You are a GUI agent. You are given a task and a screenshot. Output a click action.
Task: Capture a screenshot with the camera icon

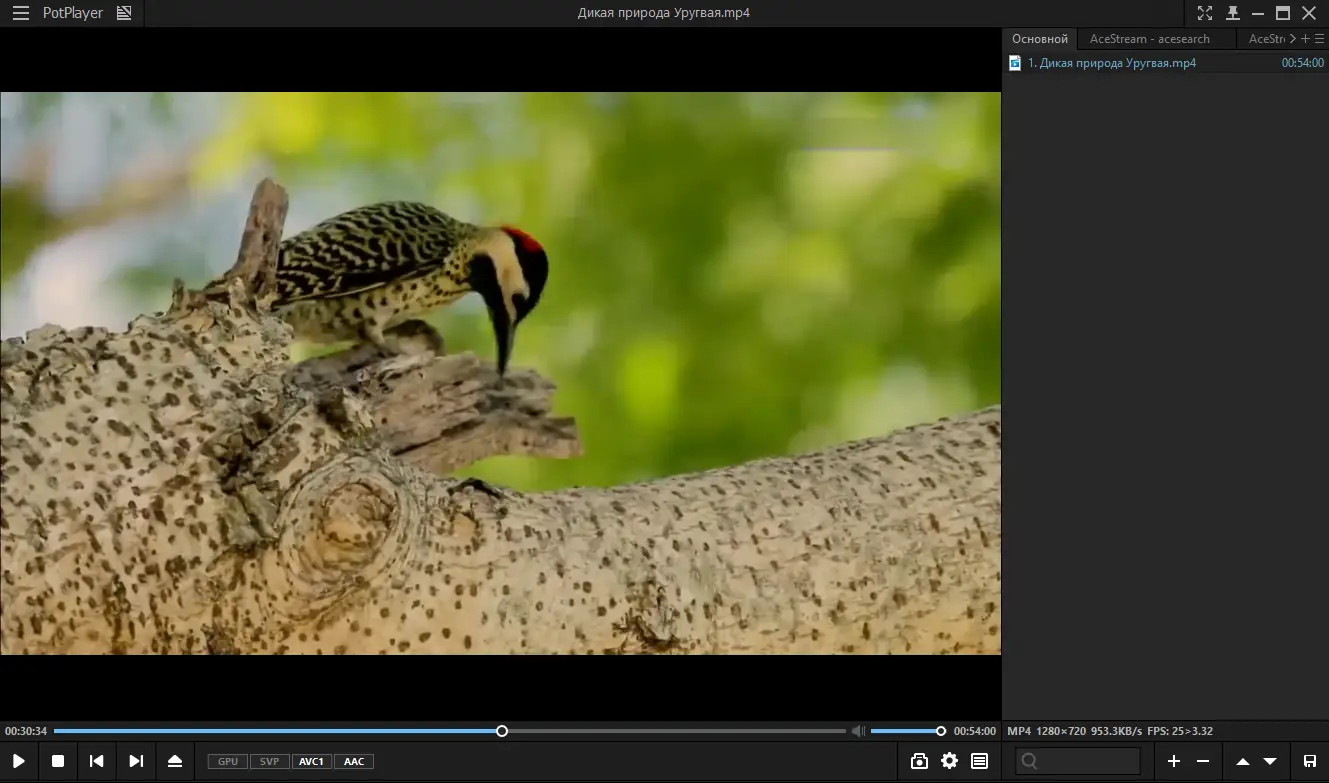coord(919,761)
